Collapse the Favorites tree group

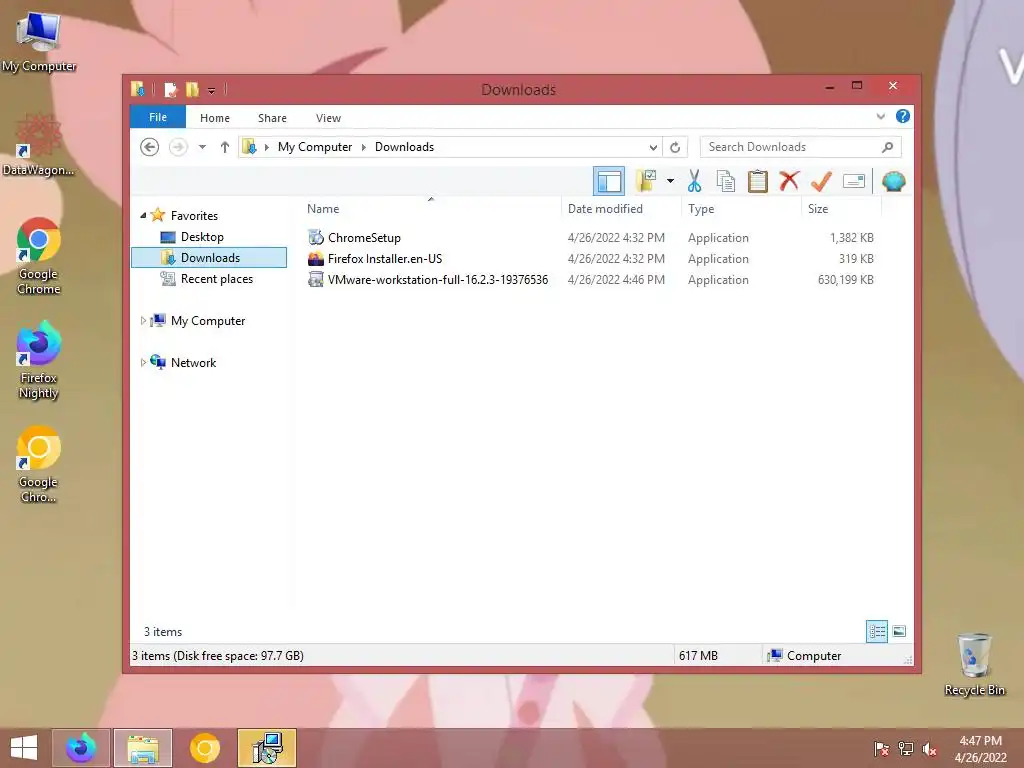tap(143, 215)
